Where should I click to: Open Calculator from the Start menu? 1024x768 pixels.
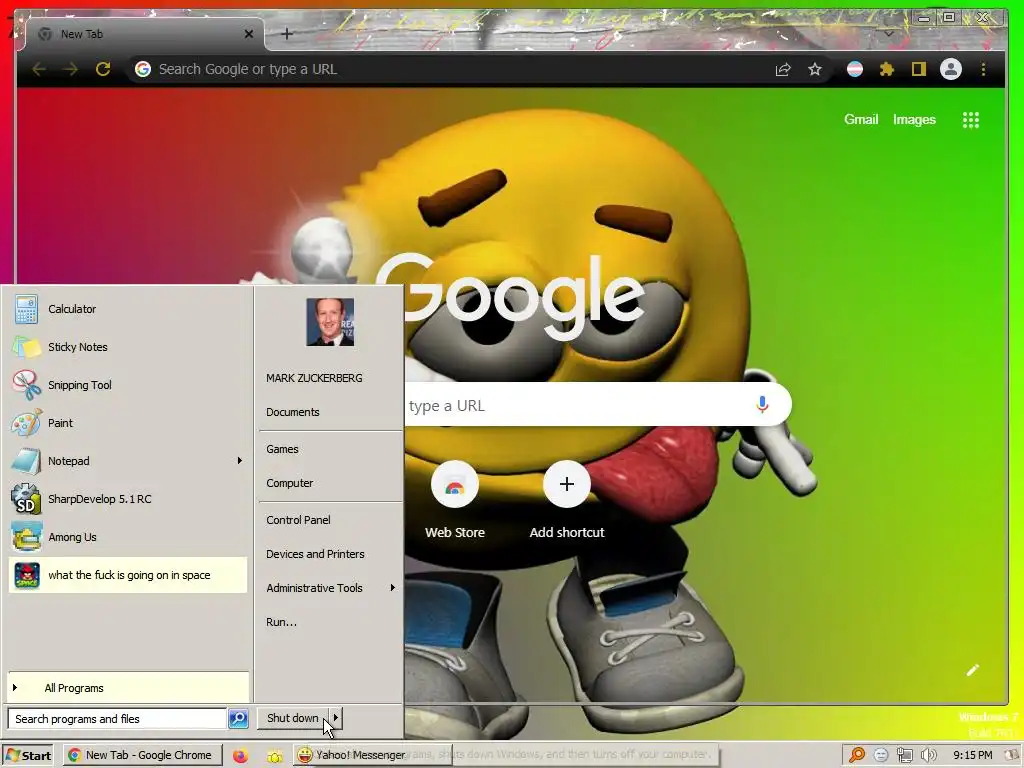[128, 309]
